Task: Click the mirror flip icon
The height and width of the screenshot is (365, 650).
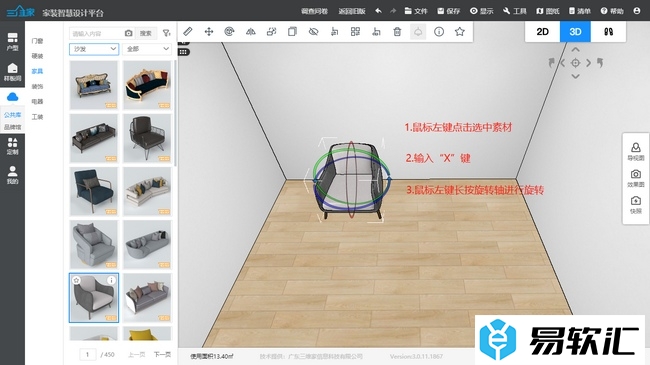Action: coord(250,32)
